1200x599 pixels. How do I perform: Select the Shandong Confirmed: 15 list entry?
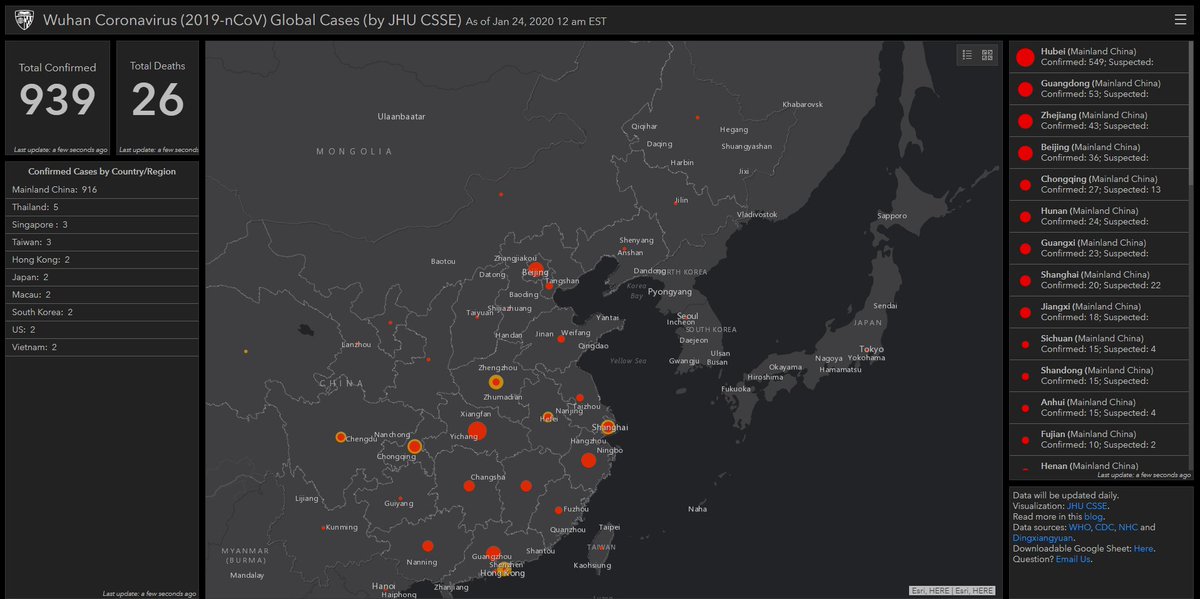pyautogui.click(x=1097, y=376)
